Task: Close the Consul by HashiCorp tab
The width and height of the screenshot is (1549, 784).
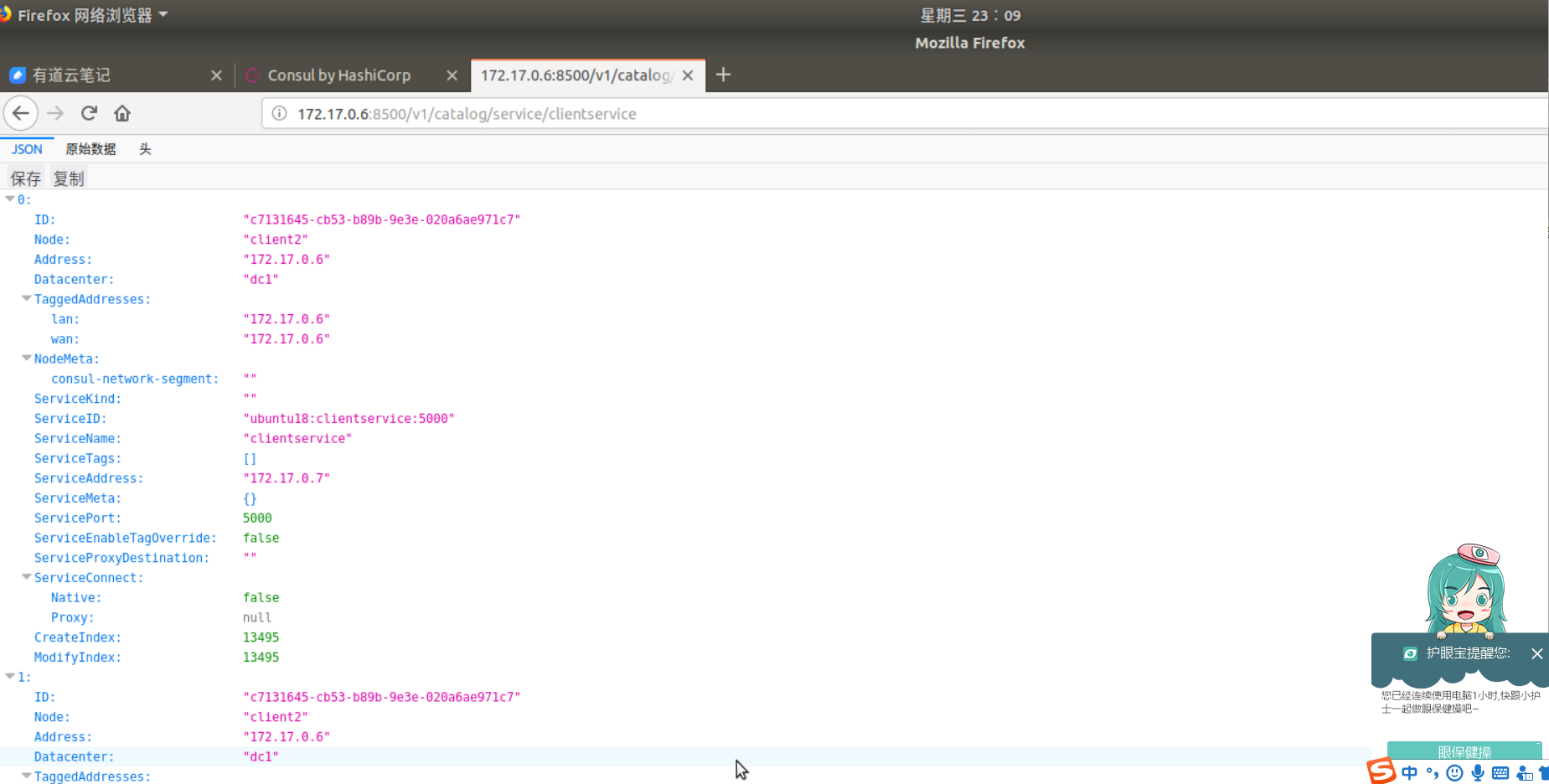Action: point(452,75)
